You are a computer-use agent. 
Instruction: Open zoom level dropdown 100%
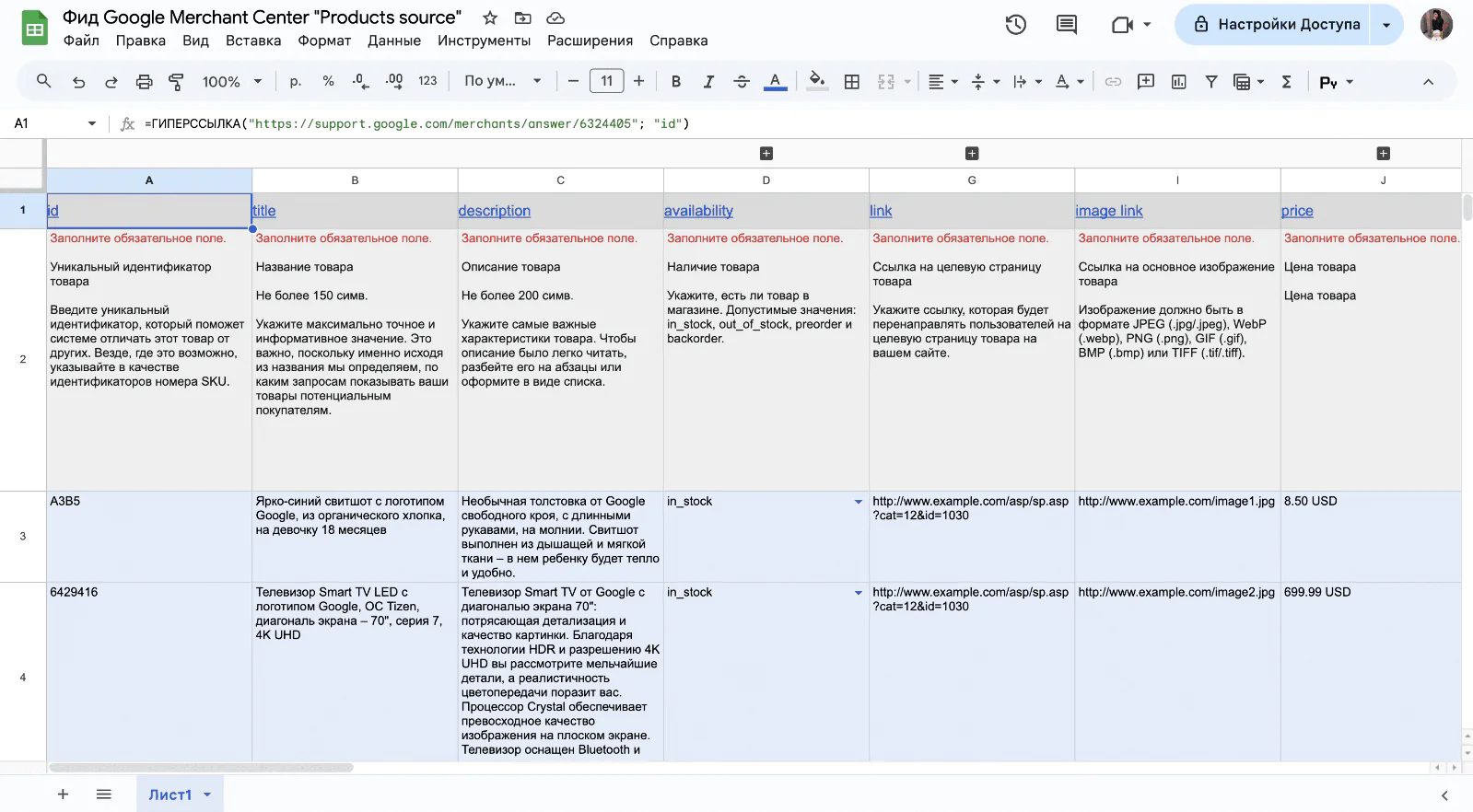pyautogui.click(x=232, y=82)
